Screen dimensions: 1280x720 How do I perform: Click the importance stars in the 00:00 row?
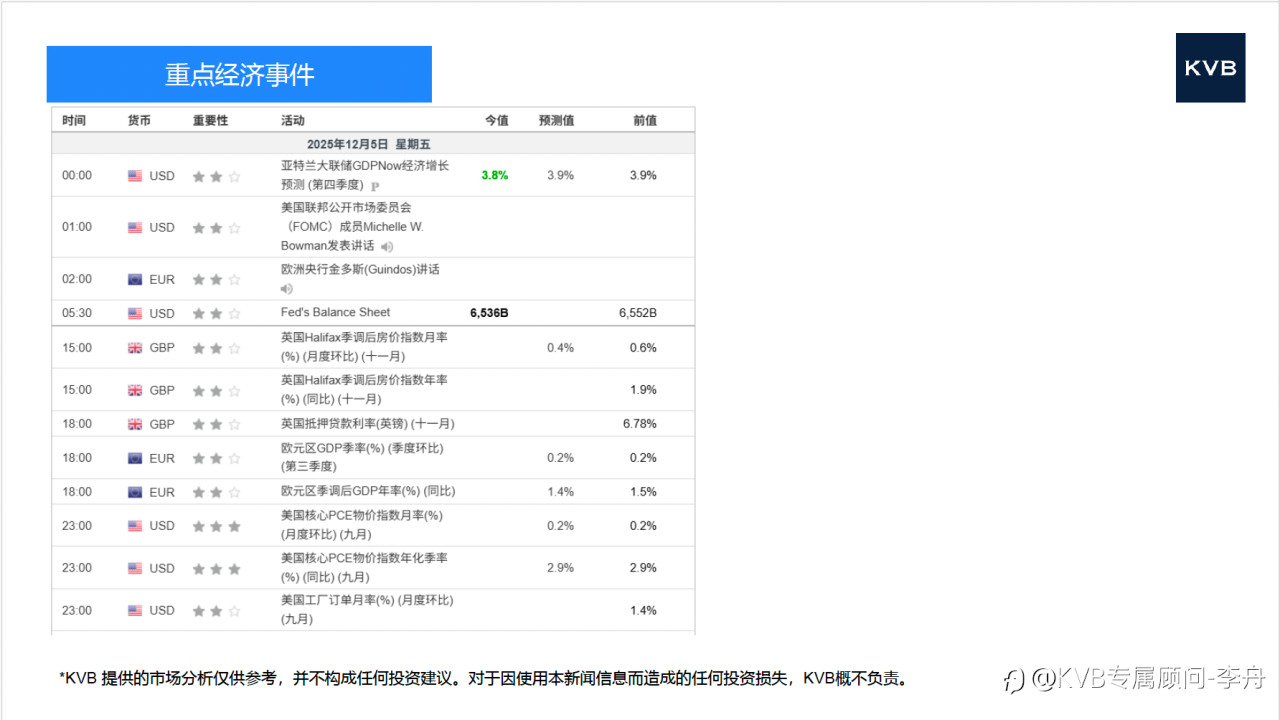216,176
